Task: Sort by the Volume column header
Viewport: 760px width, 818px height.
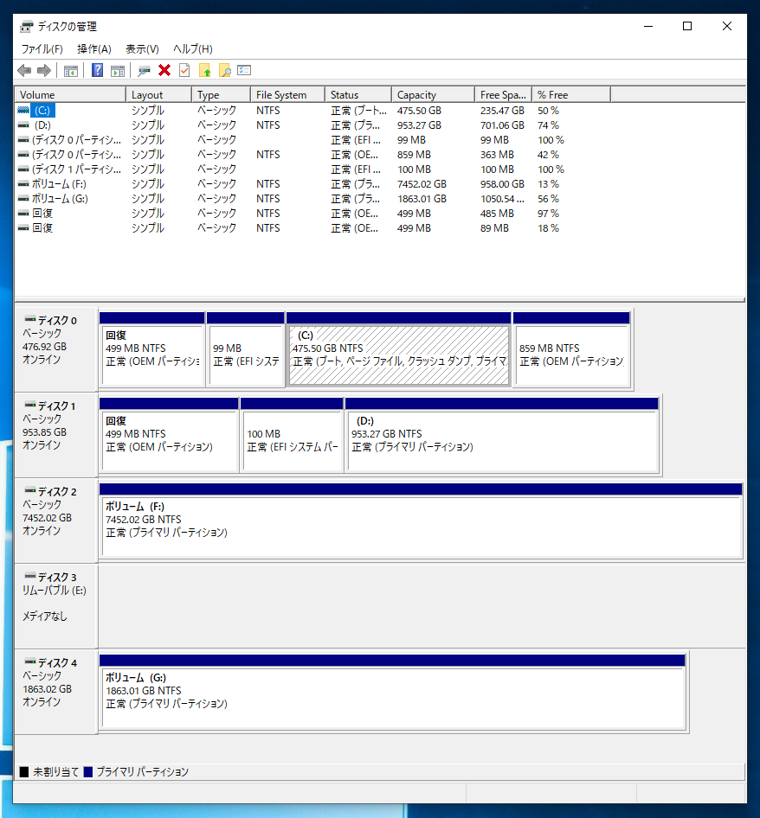Action: [70, 95]
